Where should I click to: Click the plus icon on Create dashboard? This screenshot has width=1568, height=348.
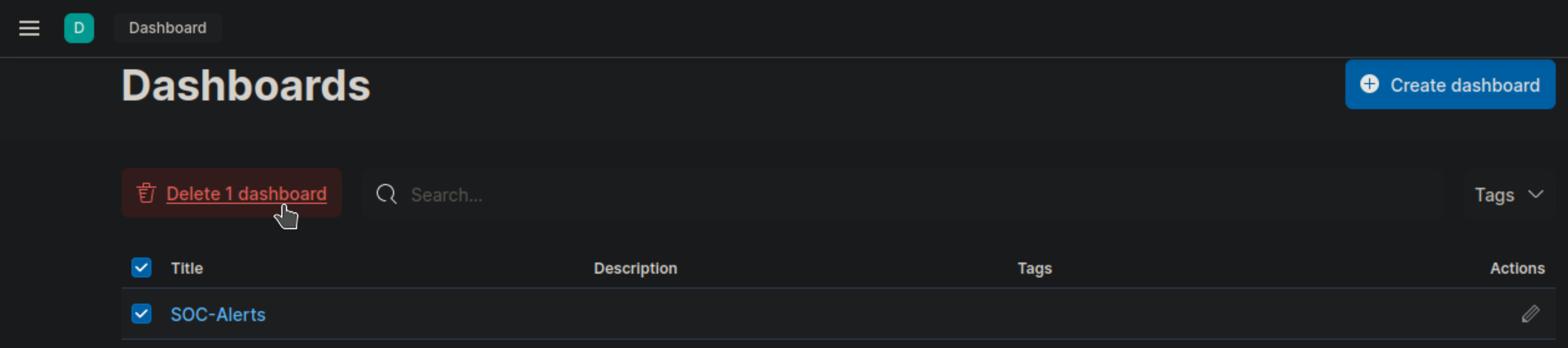[1369, 84]
